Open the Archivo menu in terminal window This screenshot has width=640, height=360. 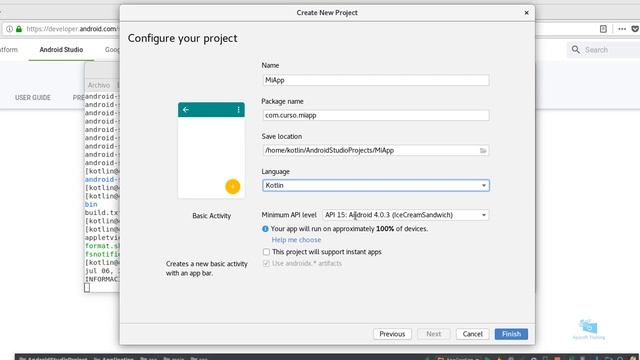pos(99,85)
